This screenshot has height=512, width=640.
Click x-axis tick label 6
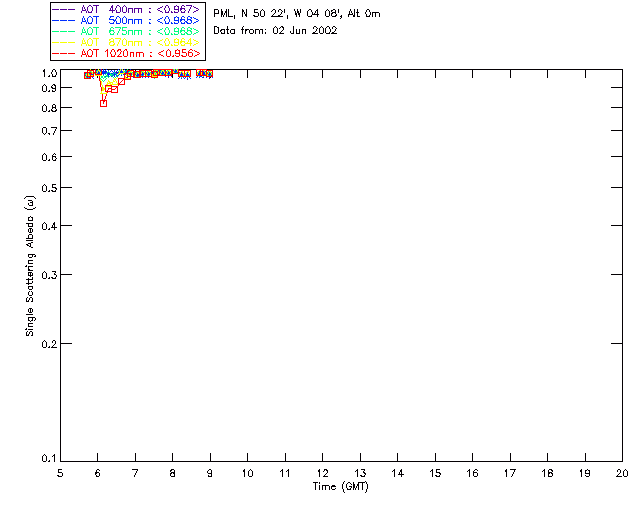[98, 473]
